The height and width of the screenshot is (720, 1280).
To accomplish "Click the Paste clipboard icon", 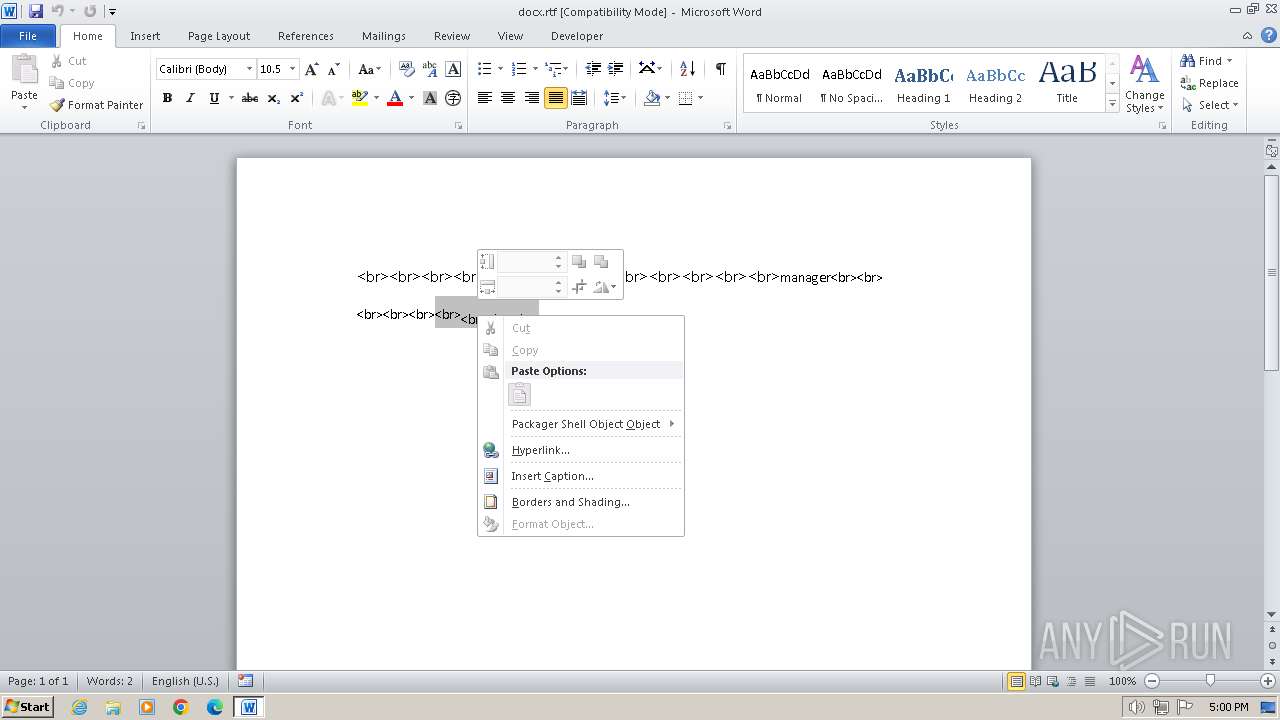I will 24,72.
